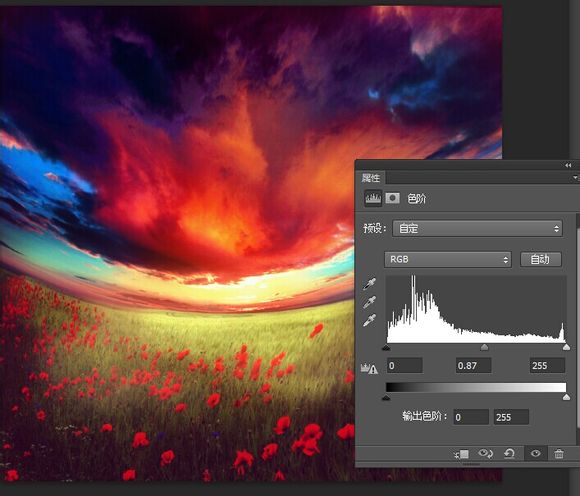The image size is (580, 496).
Task: Select the 属性 properties tab
Action: tap(371, 178)
